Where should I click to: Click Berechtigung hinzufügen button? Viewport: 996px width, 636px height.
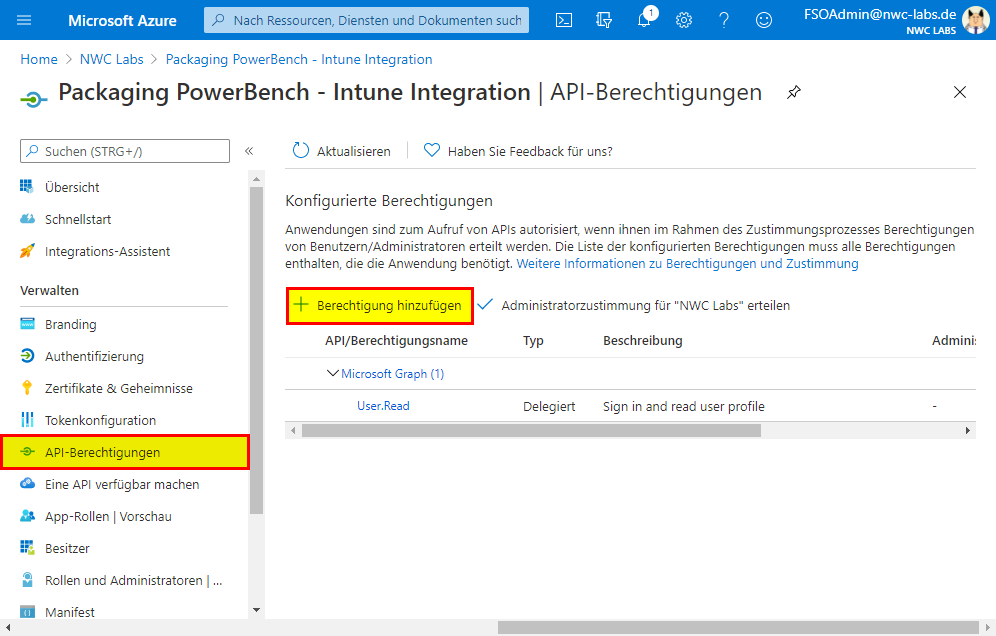coord(379,306)
